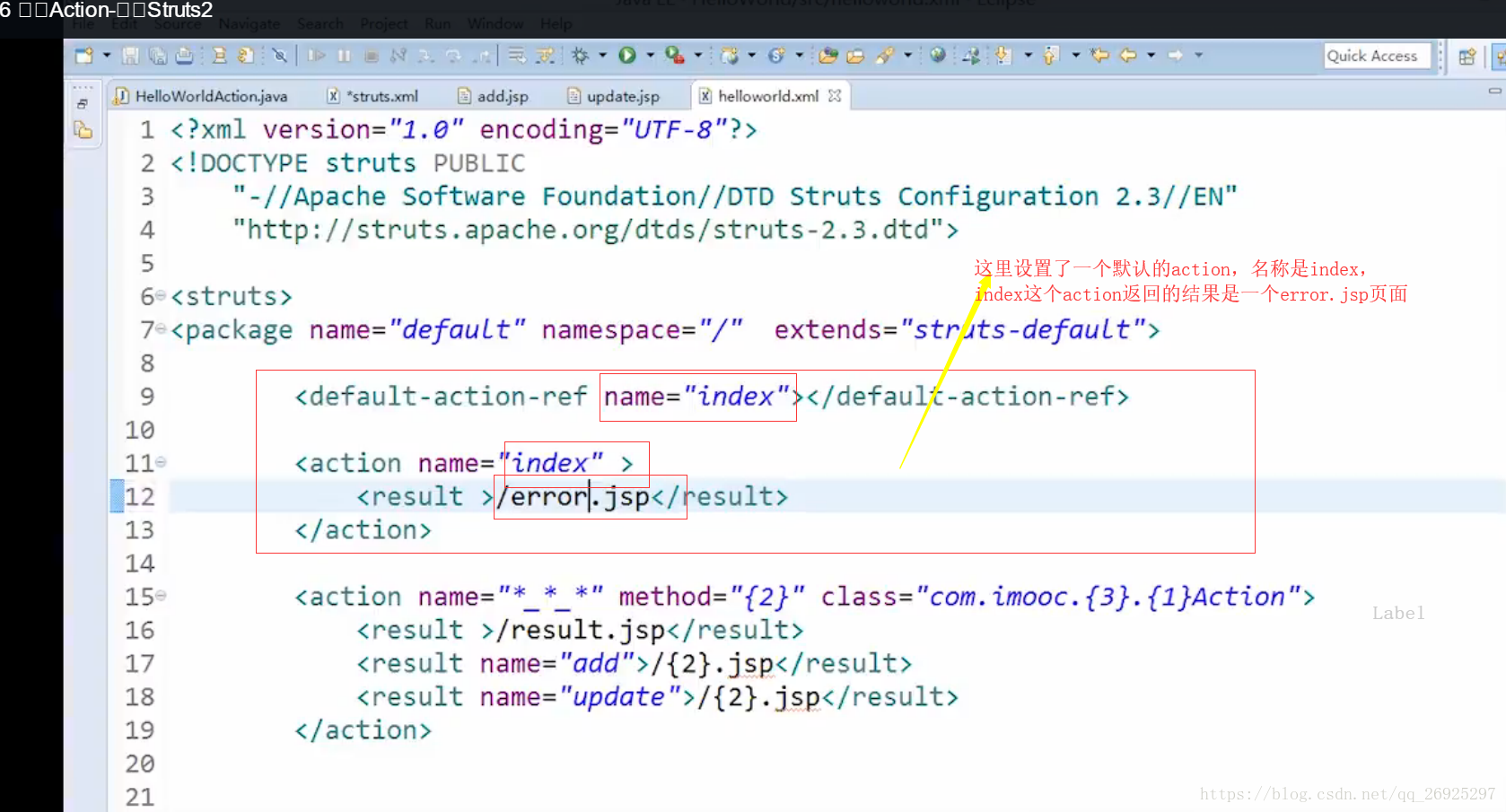
Task: Expand the Back history dropdown arrow
Action: click(1151, 56)
